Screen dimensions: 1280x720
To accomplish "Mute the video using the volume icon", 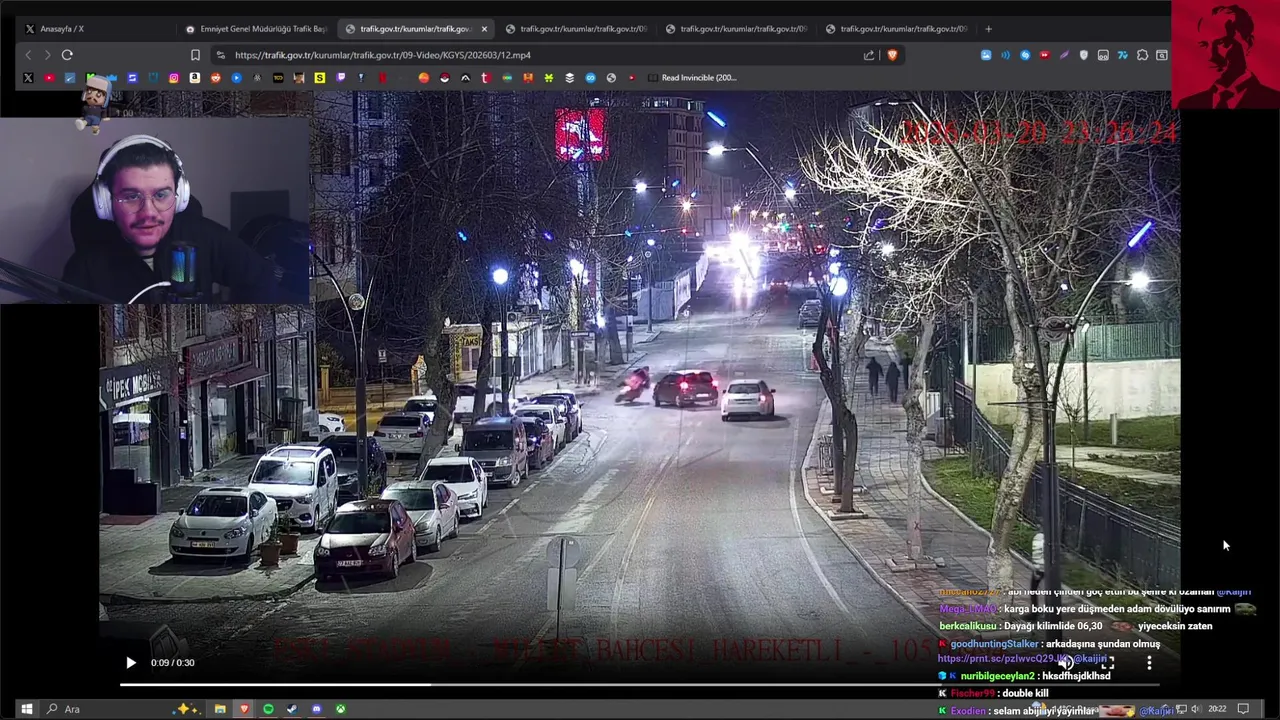I will click(1067, 662).
